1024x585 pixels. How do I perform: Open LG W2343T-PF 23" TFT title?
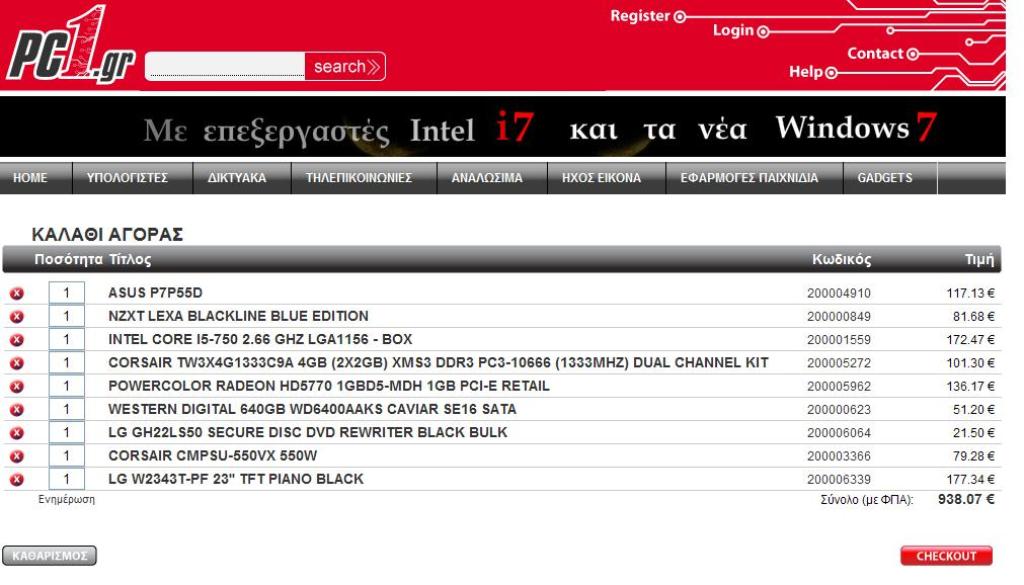click(236, 479)
